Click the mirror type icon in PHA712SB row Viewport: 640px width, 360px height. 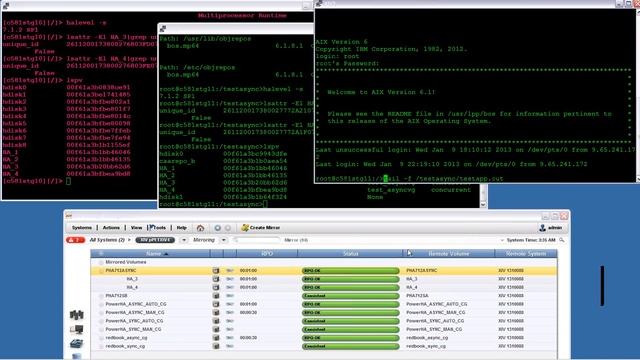(216, 296)
